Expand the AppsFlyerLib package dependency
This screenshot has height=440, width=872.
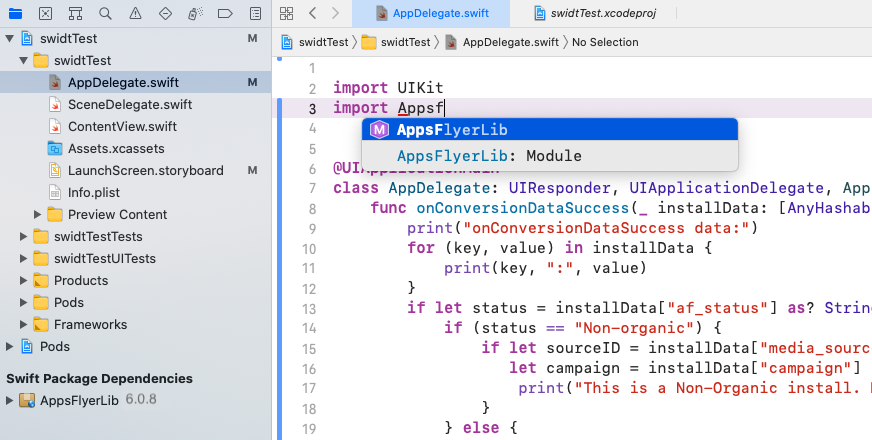[x=9, y=400]
